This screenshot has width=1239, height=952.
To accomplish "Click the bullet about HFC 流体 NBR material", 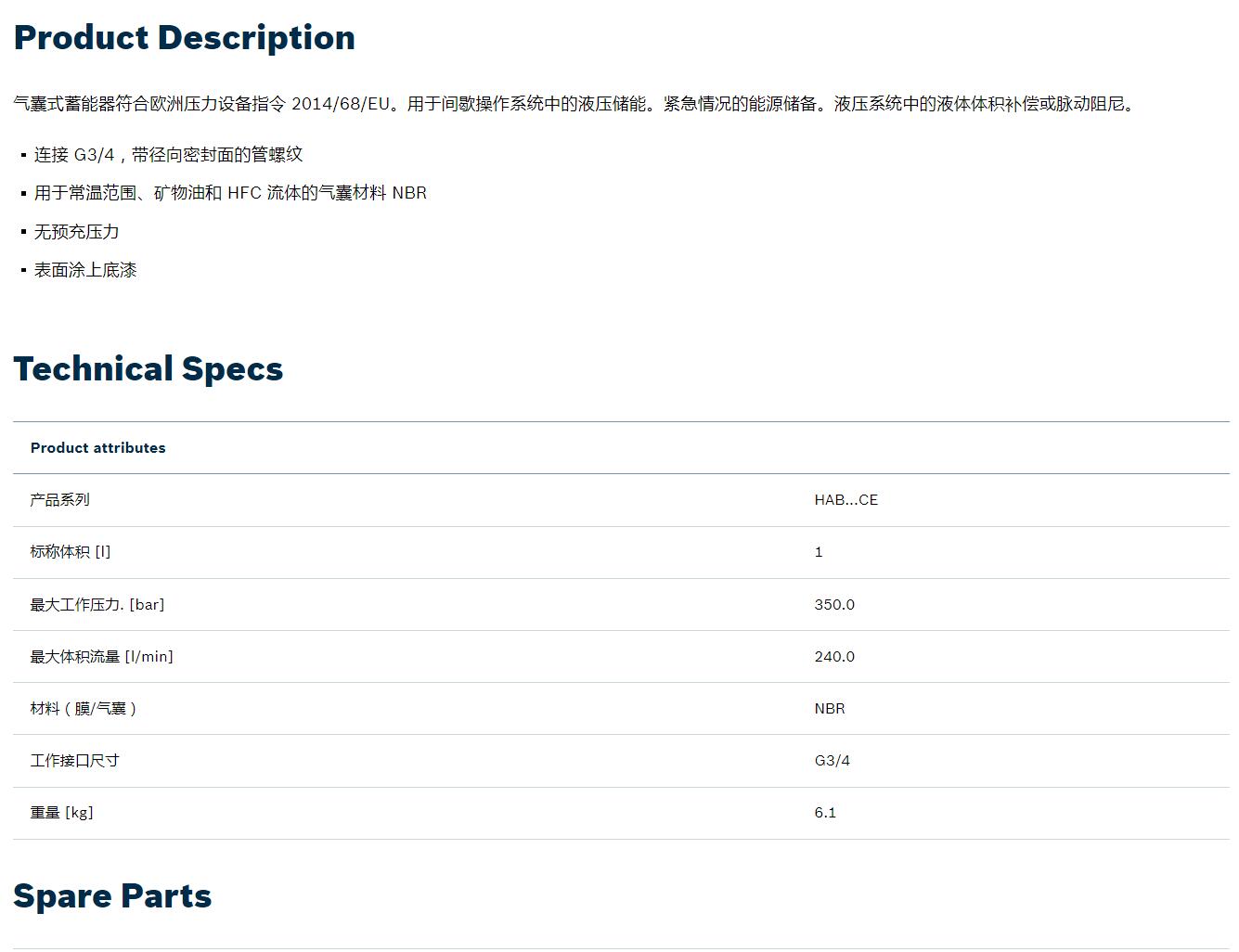I will tap(230, 192).
